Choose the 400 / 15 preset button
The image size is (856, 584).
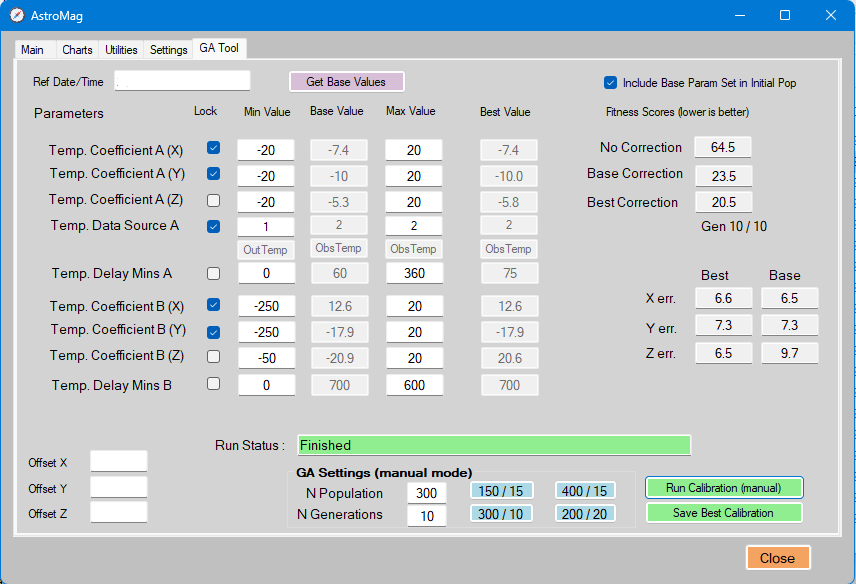586,490
